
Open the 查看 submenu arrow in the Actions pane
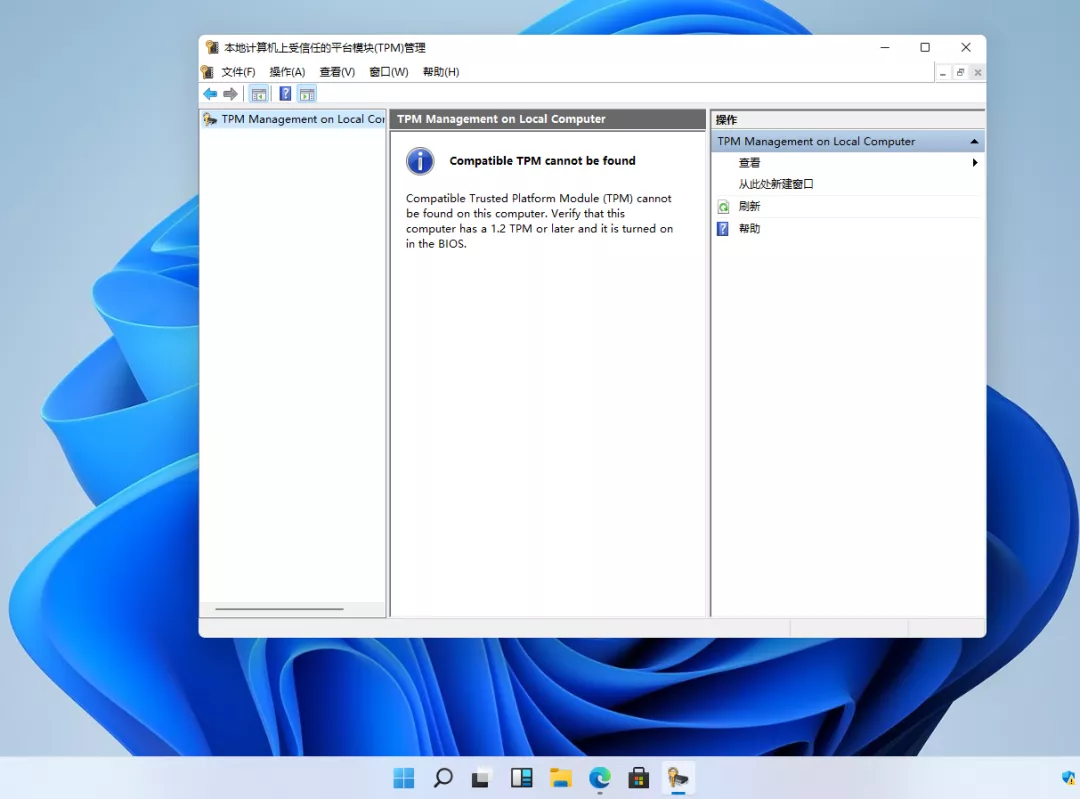976,162
